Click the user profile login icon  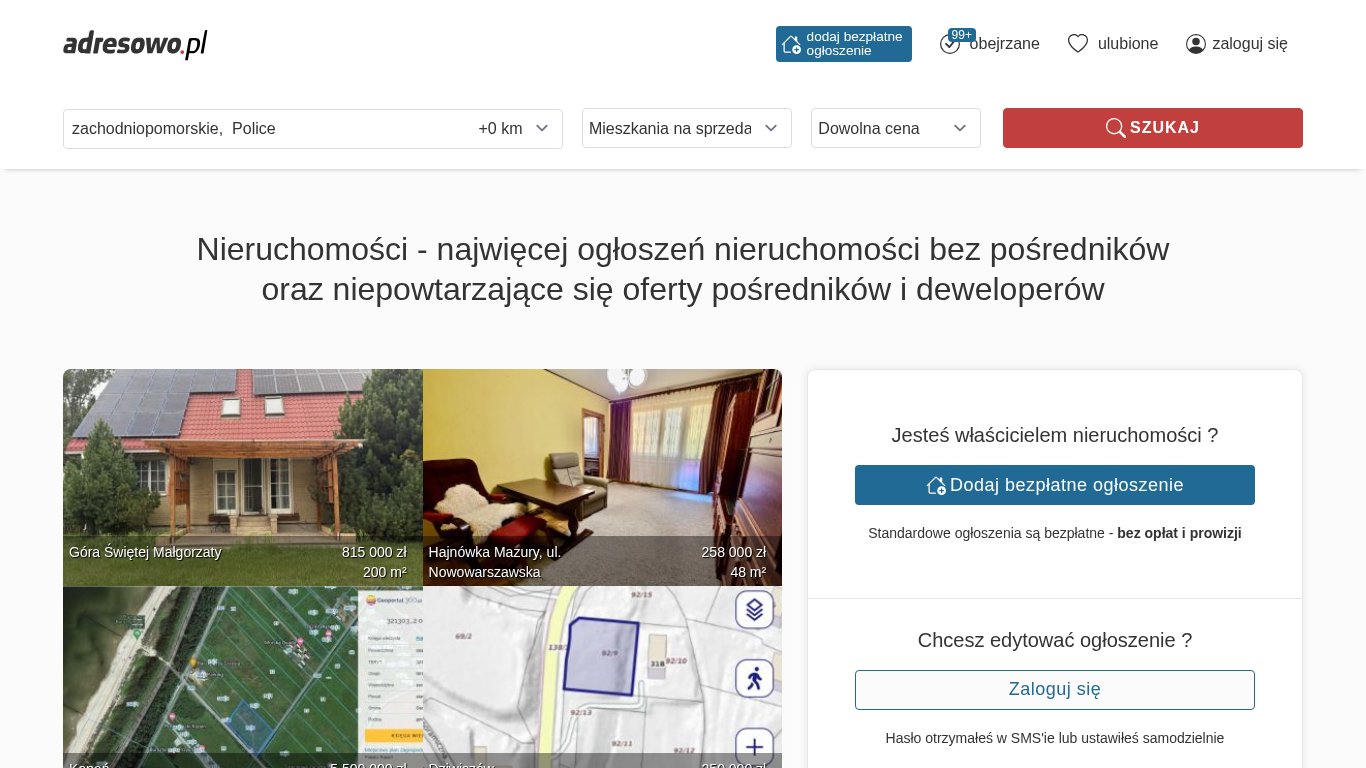click(x=1195, y=44)
